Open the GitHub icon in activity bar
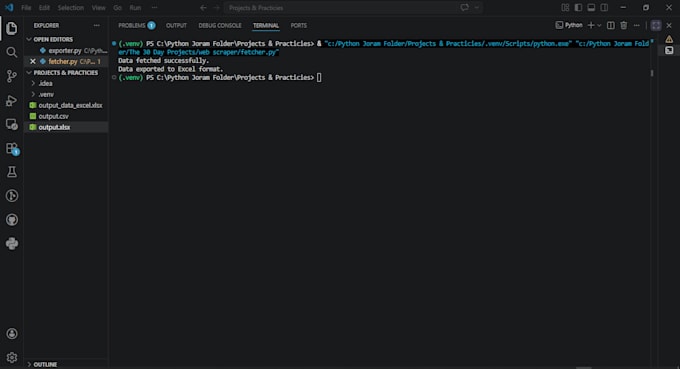Image resolution: width=680 pixels, height=369 pixels. pyautogui.click(x=12, y=220)
